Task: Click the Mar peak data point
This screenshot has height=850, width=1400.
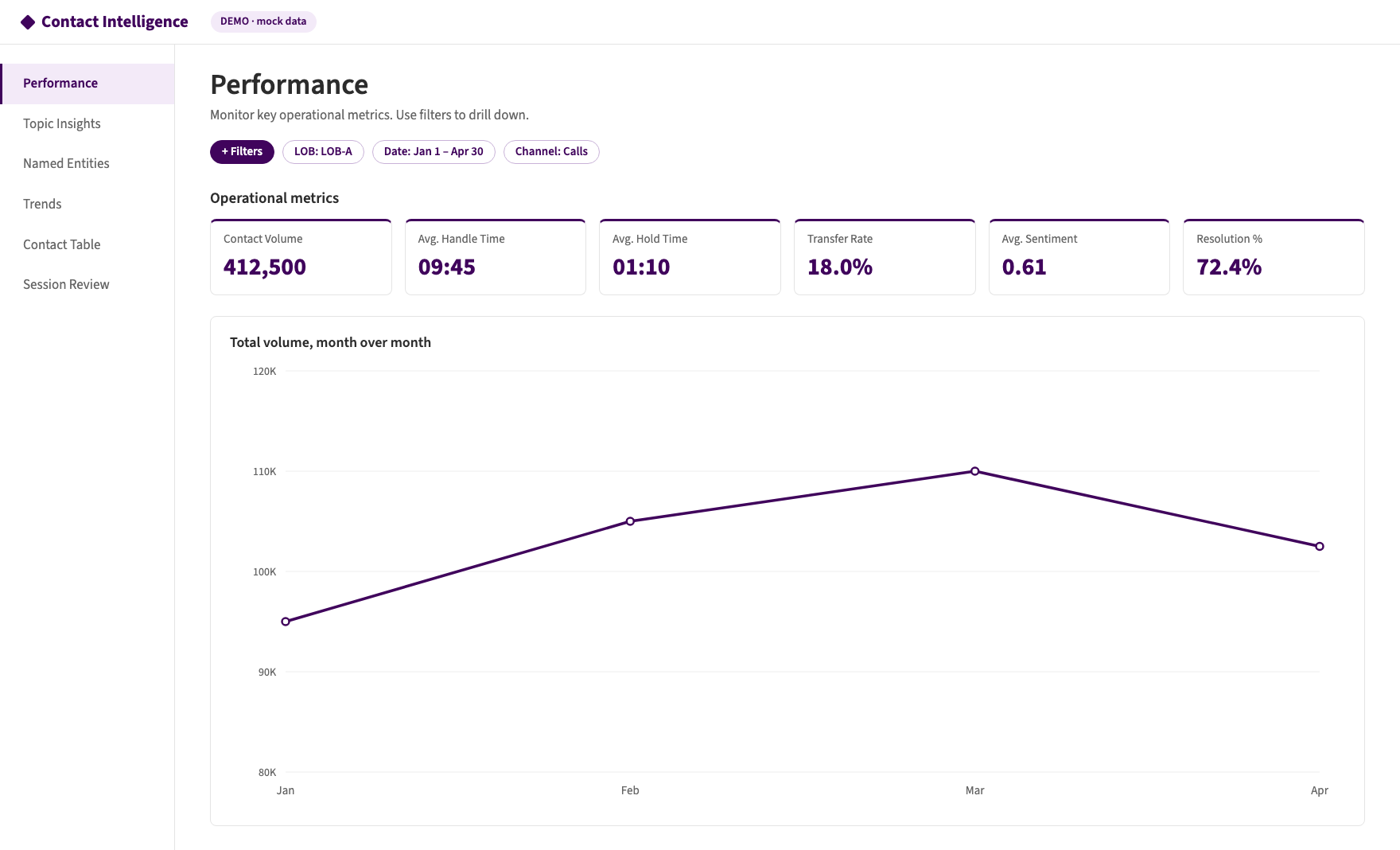Action: tap(975, 471)
